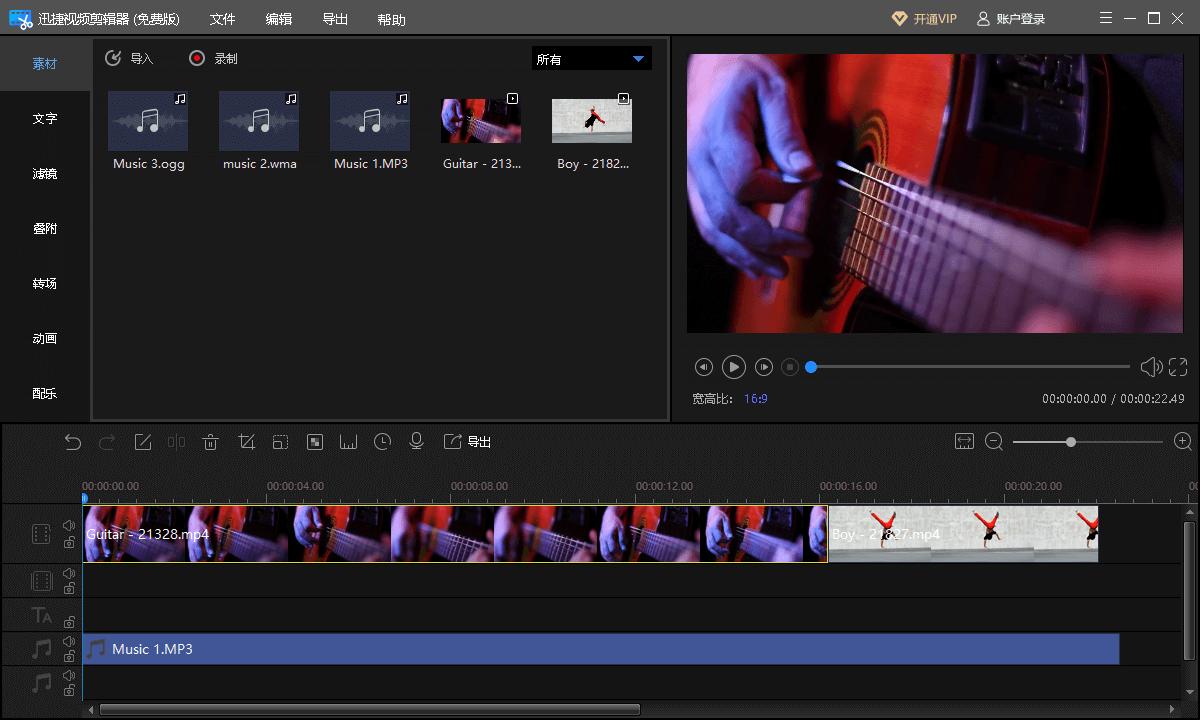Click the zoom/scale frame tool icon

[x=280, y=442]
